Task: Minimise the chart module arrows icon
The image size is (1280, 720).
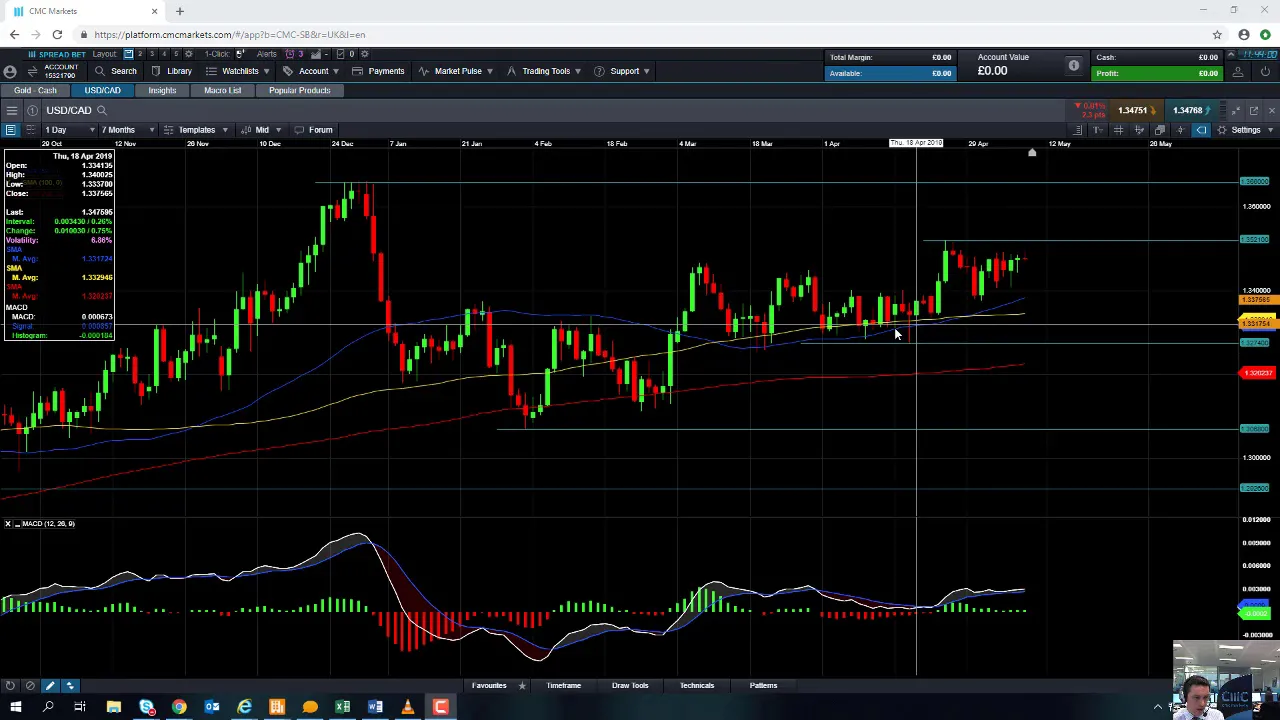Action: (x=1236, y=110)
